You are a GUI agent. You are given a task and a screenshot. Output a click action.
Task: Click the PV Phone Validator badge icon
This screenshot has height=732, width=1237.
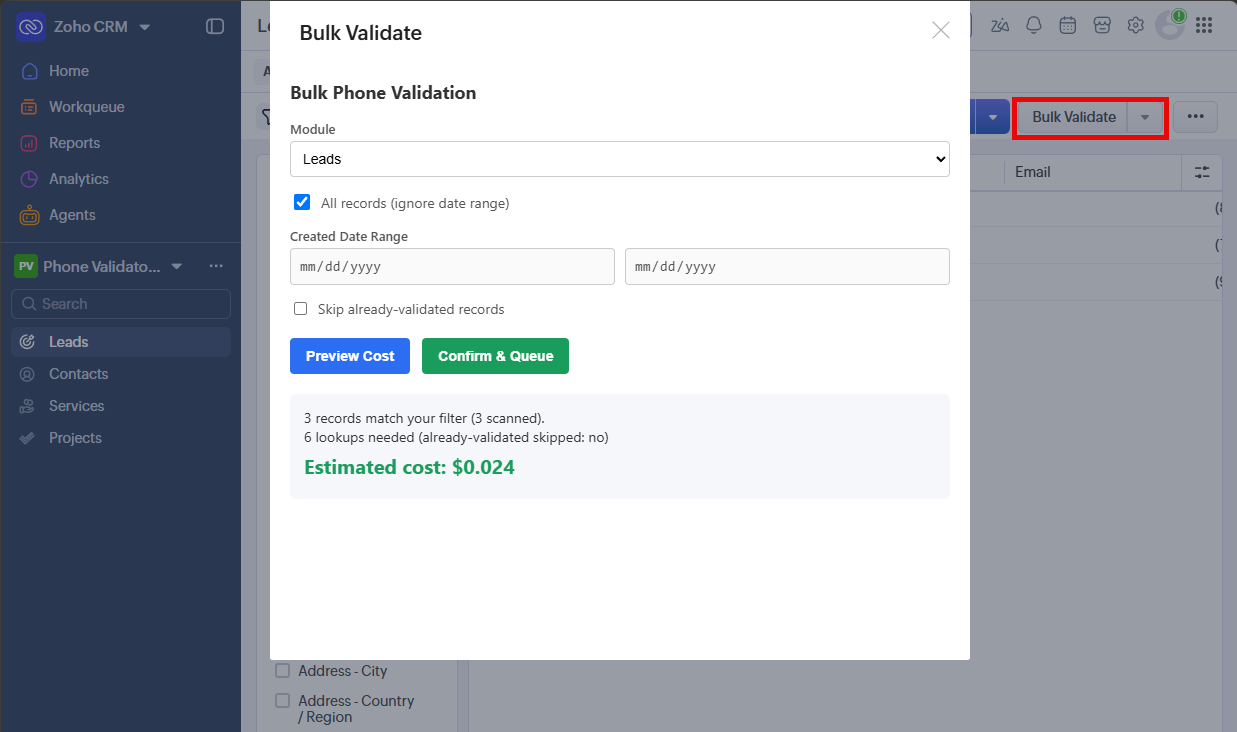point(26,266)
